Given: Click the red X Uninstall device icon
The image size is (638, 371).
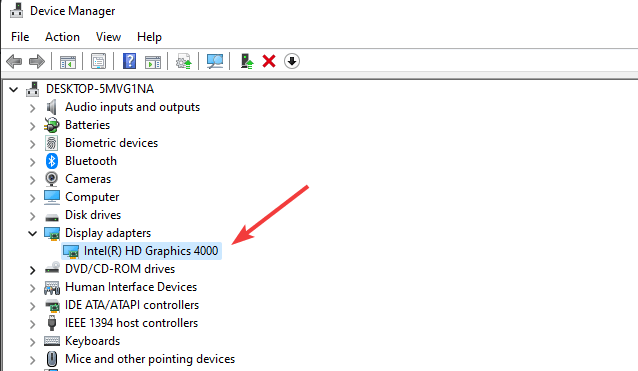Looking at the screenshot, I should (269, 61).
